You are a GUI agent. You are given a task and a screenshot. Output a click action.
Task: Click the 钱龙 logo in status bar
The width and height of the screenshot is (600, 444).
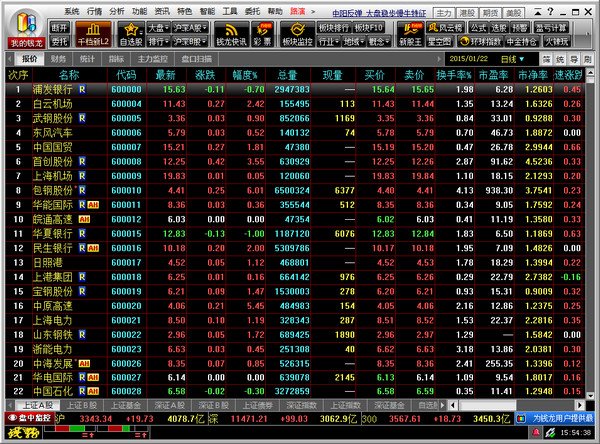pos(24,433)
